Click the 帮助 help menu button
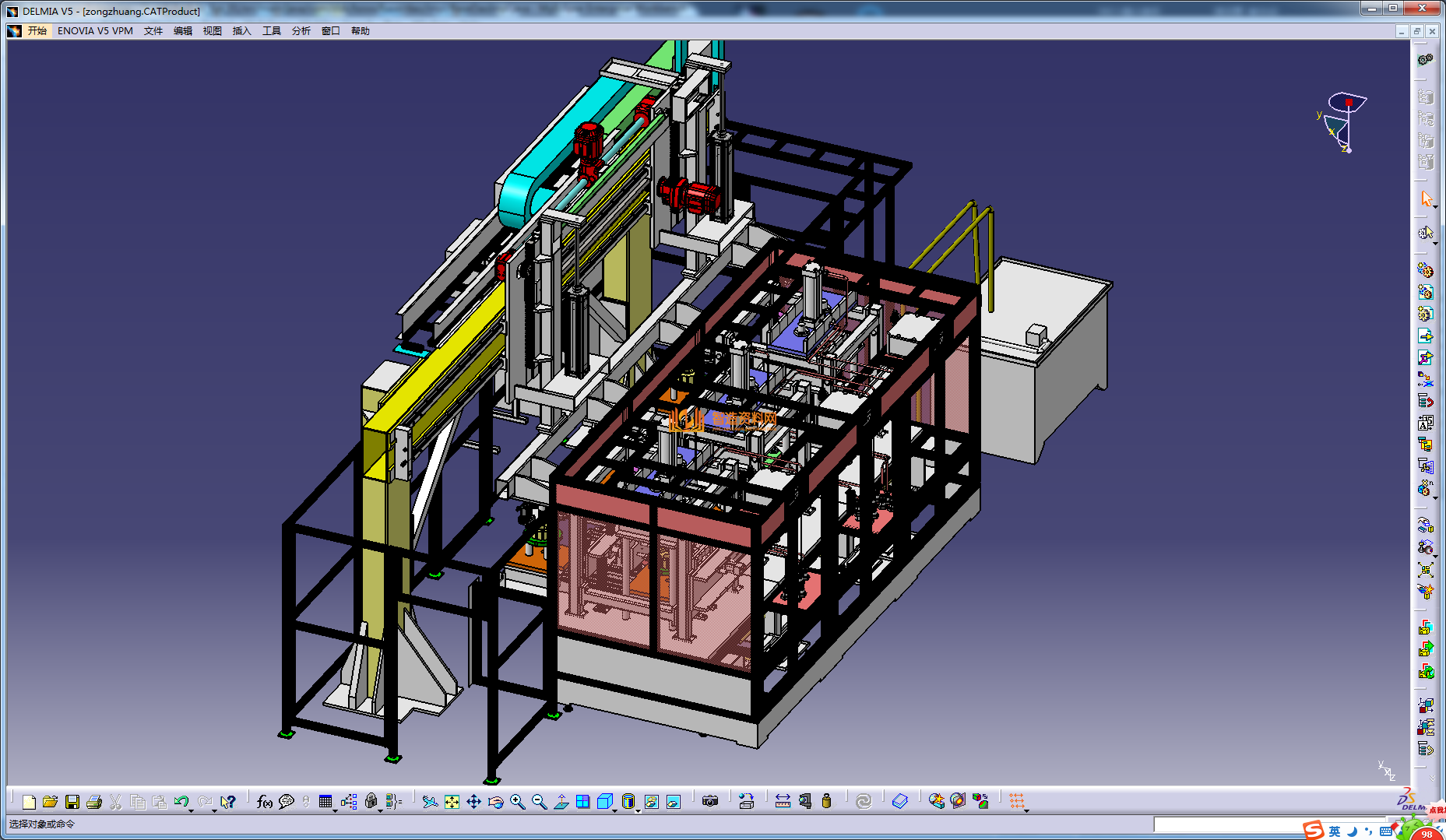This screenshot has height=840, width=1446. pyautogui.click(x=360, y=31)
